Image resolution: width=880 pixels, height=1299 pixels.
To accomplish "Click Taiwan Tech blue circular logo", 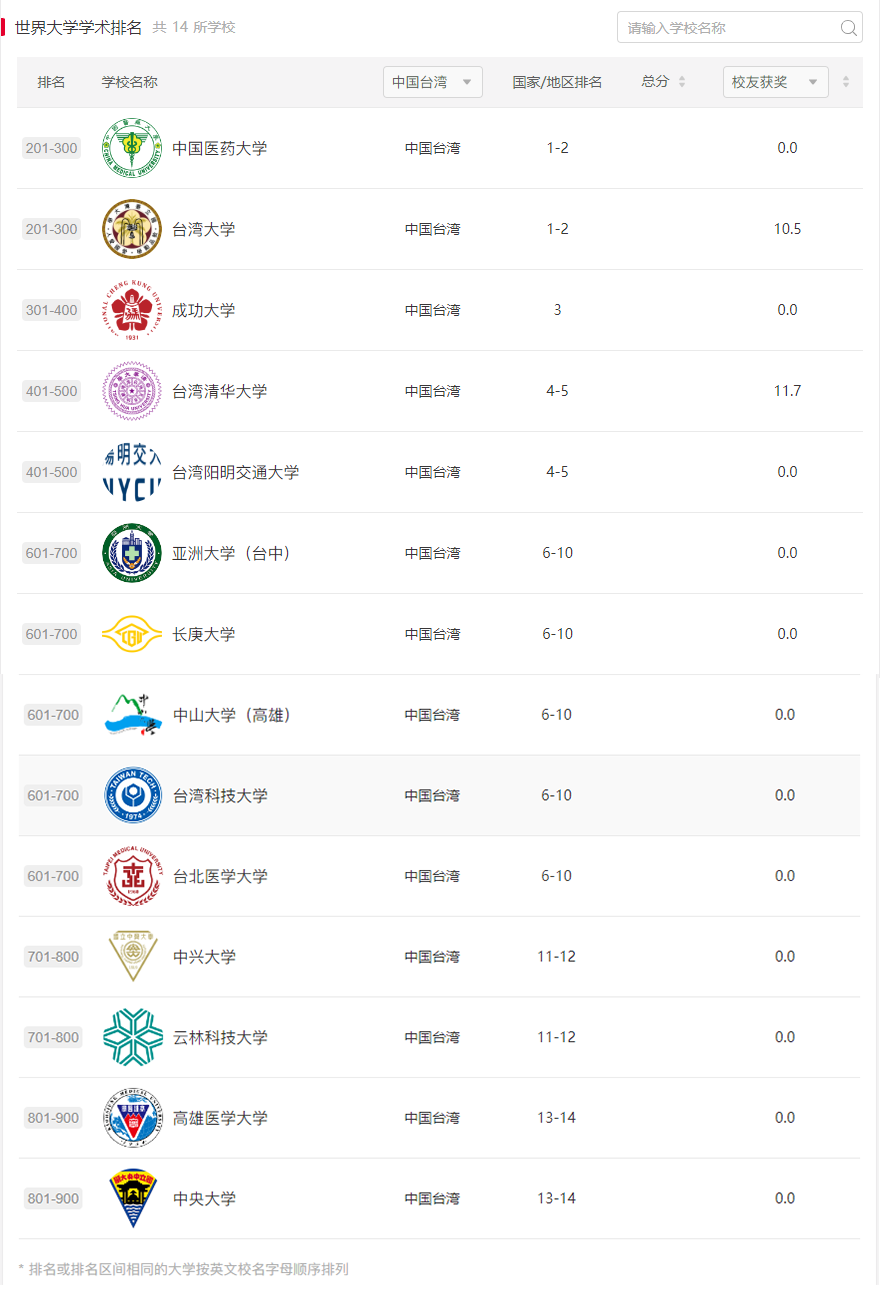I will (x=133, y=795).
